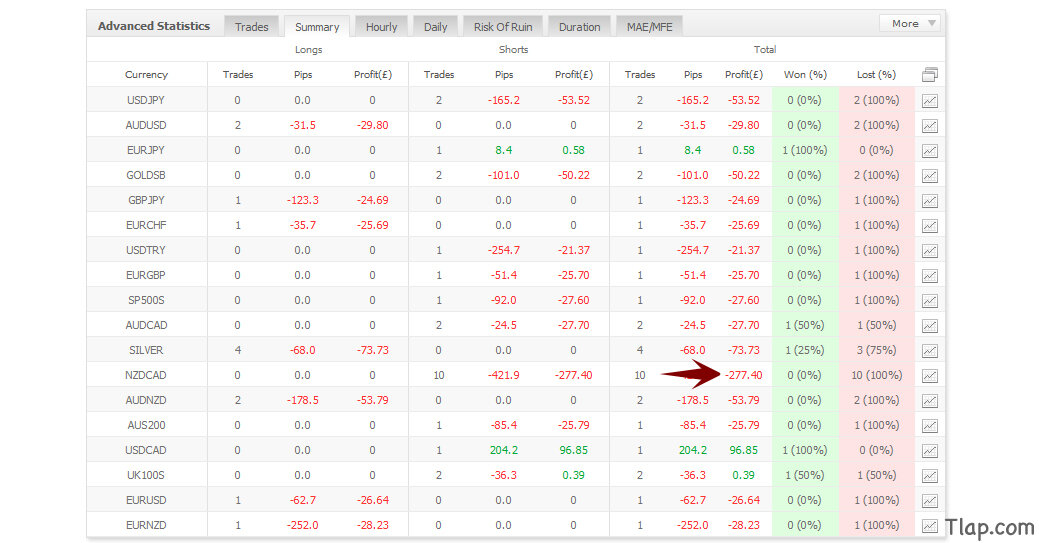The image size is (1039, 543).
Task: Open chart icon for SILVER row
Action: coord(930,350)
